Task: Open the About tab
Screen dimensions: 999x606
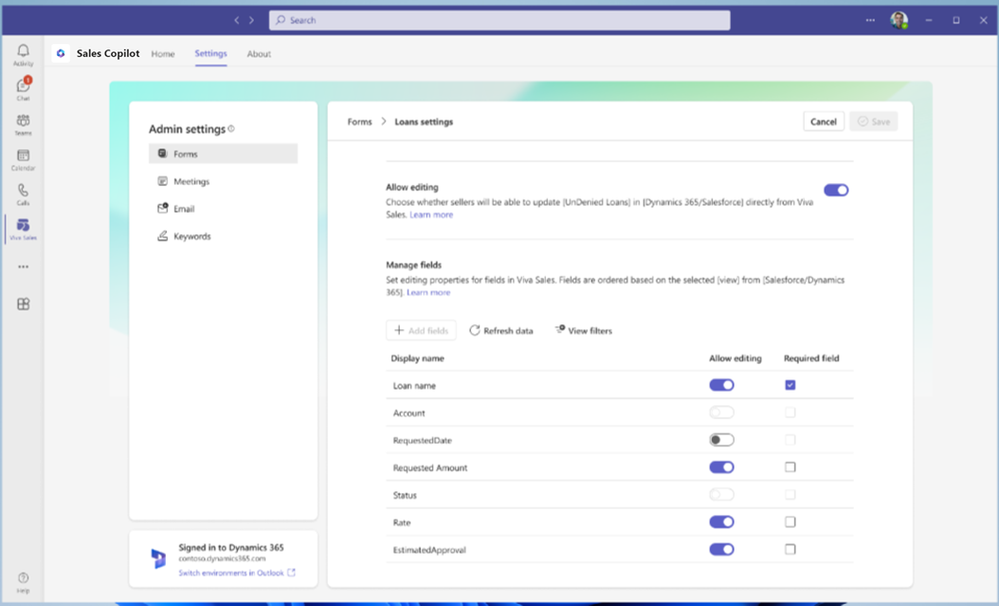Action: 259,54
